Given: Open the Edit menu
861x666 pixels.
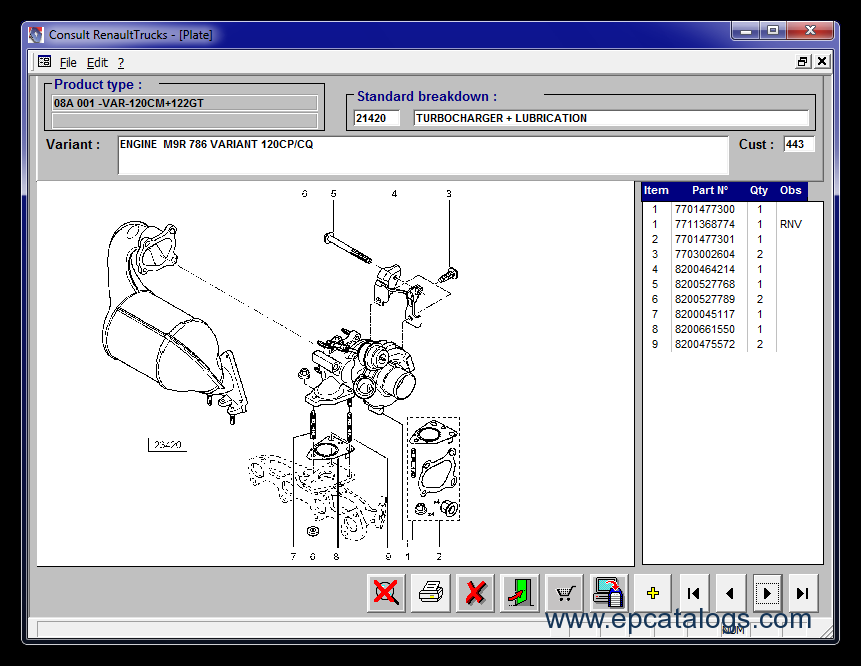Looking at the screenshot, I should (x=97, y=63).
